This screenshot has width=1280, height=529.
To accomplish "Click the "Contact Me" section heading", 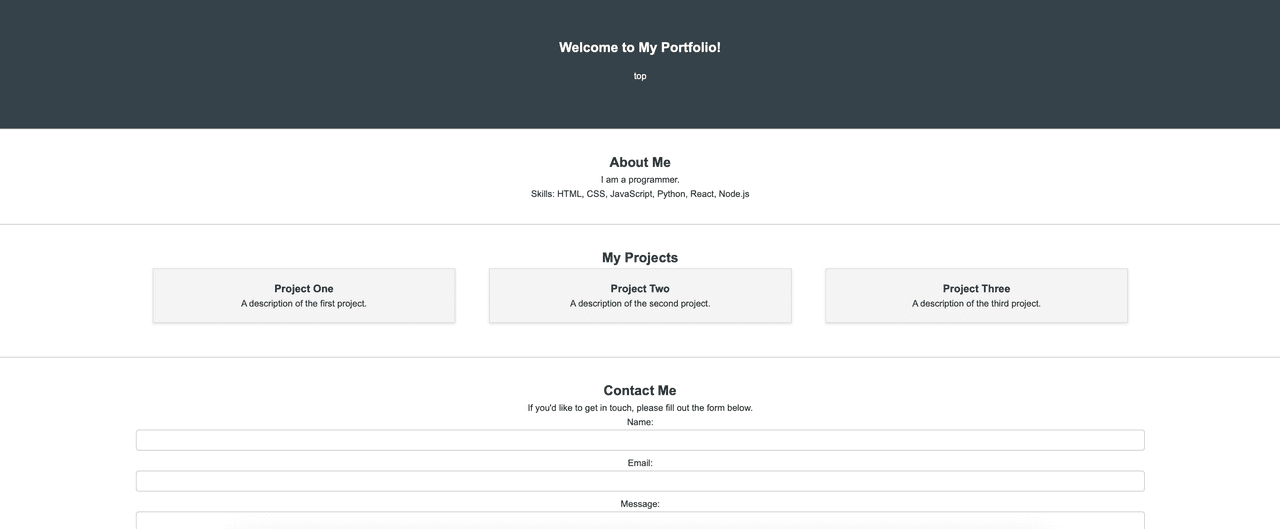I will (640, 391).
